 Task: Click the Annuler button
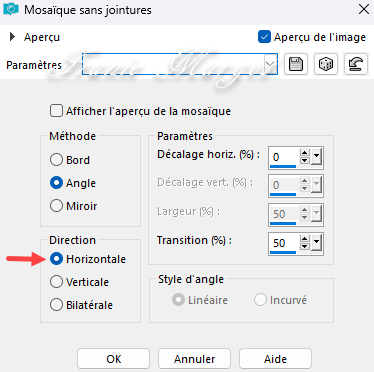(194, 359)
